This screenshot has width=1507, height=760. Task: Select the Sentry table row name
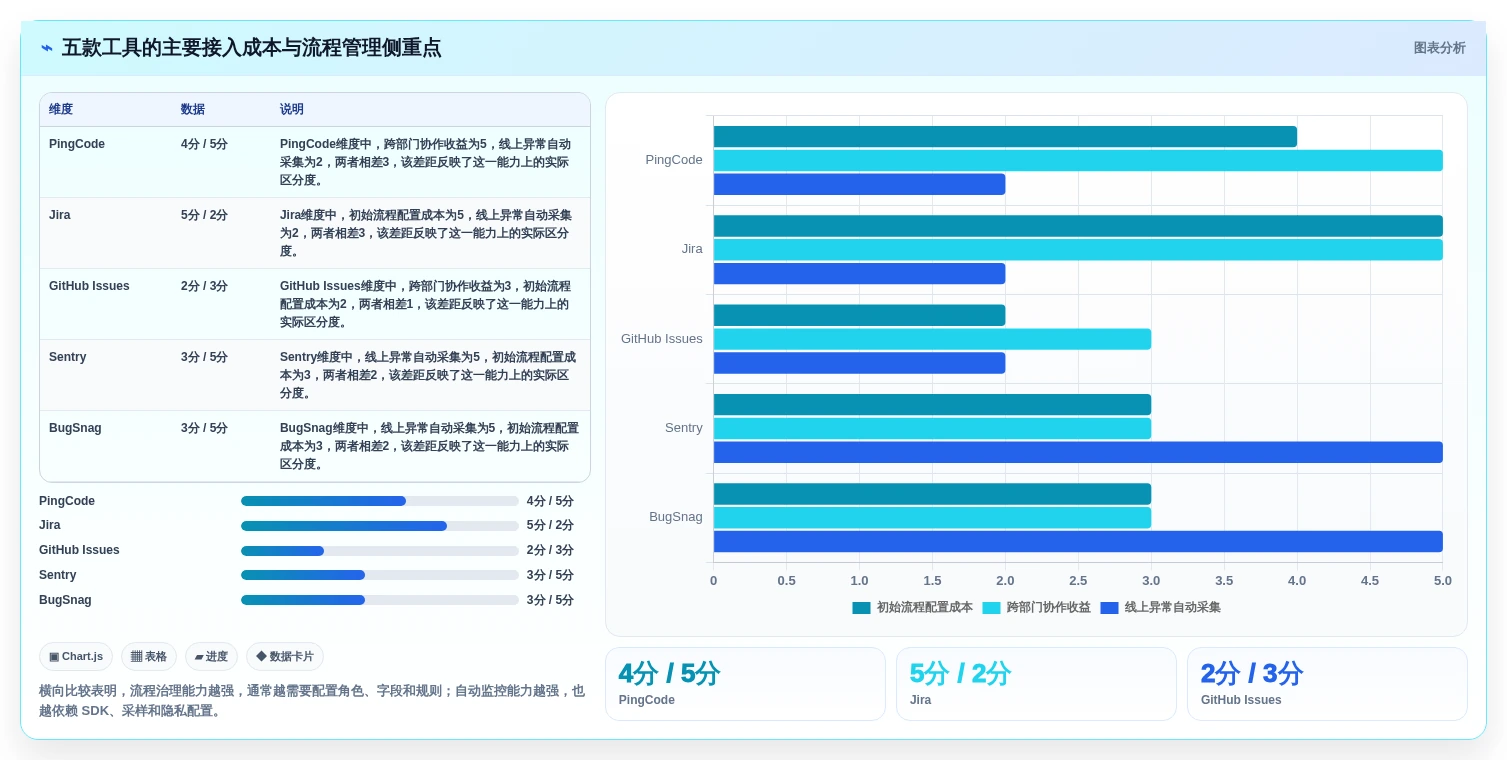tap(68, 357)
